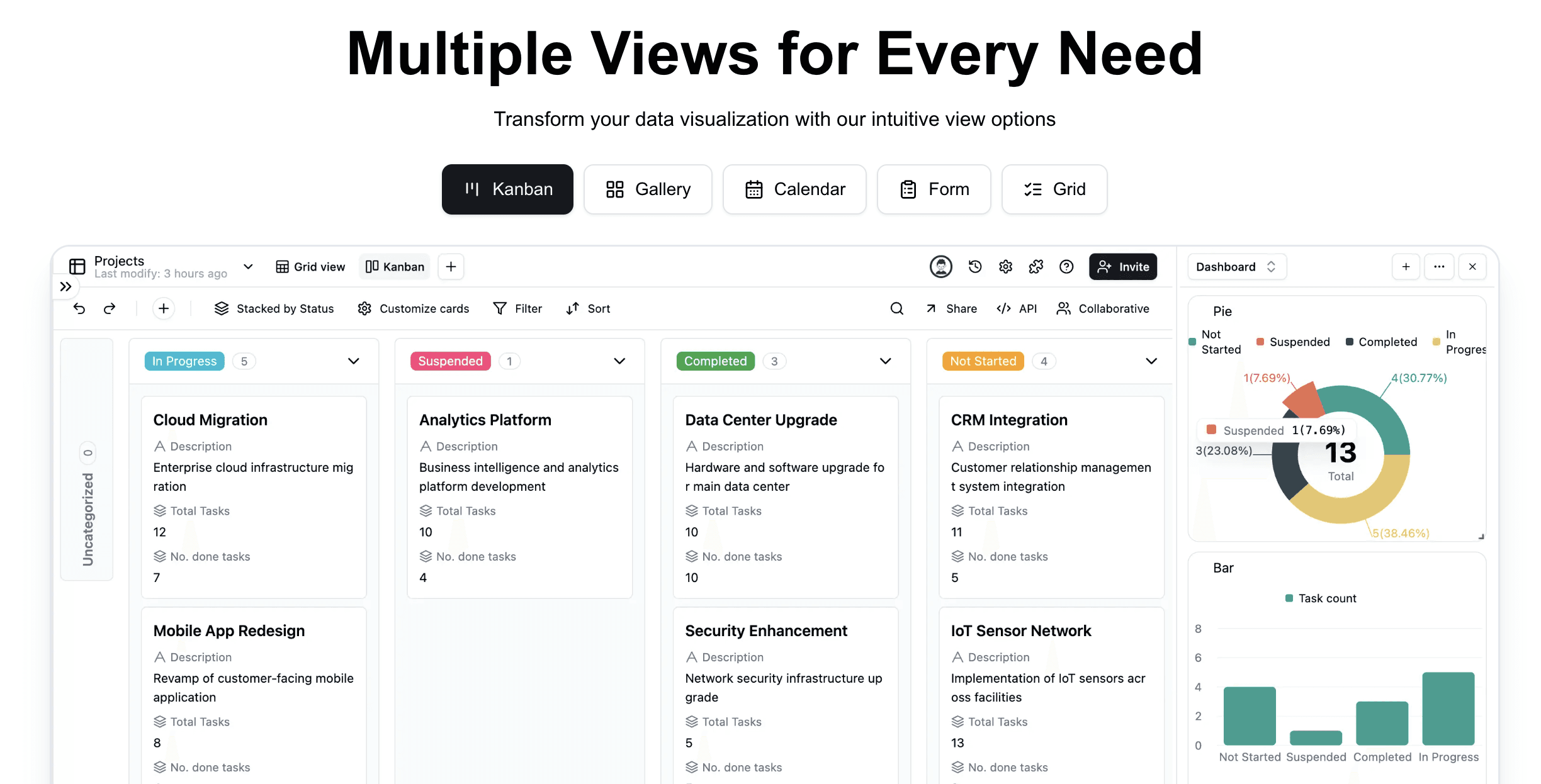The height and width of the screenshot is (784, 1541).
Task: Click the search magnifier icon
Action: (896, 308)
